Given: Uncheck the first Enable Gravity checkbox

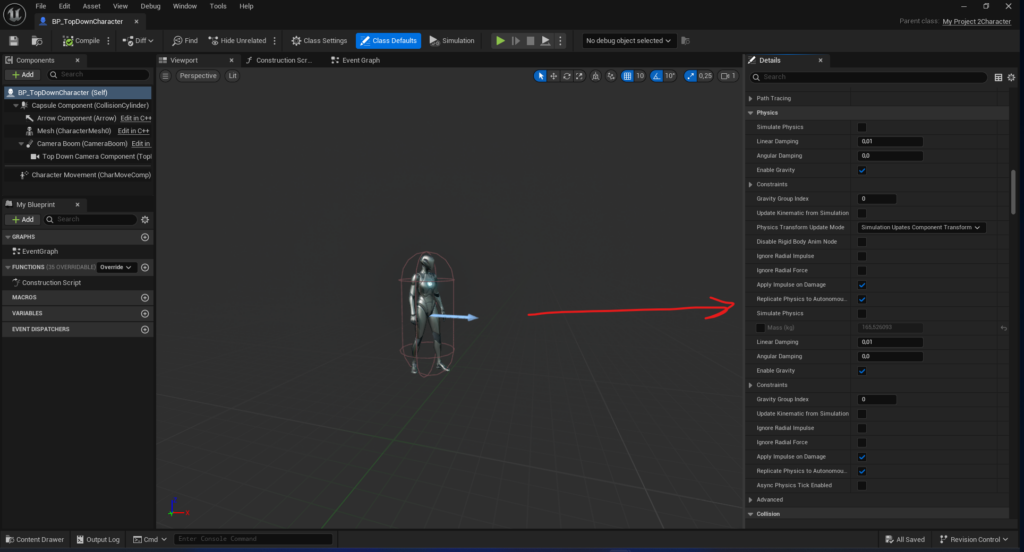Looking at the screenshot, I should click(x=862, y=170).
